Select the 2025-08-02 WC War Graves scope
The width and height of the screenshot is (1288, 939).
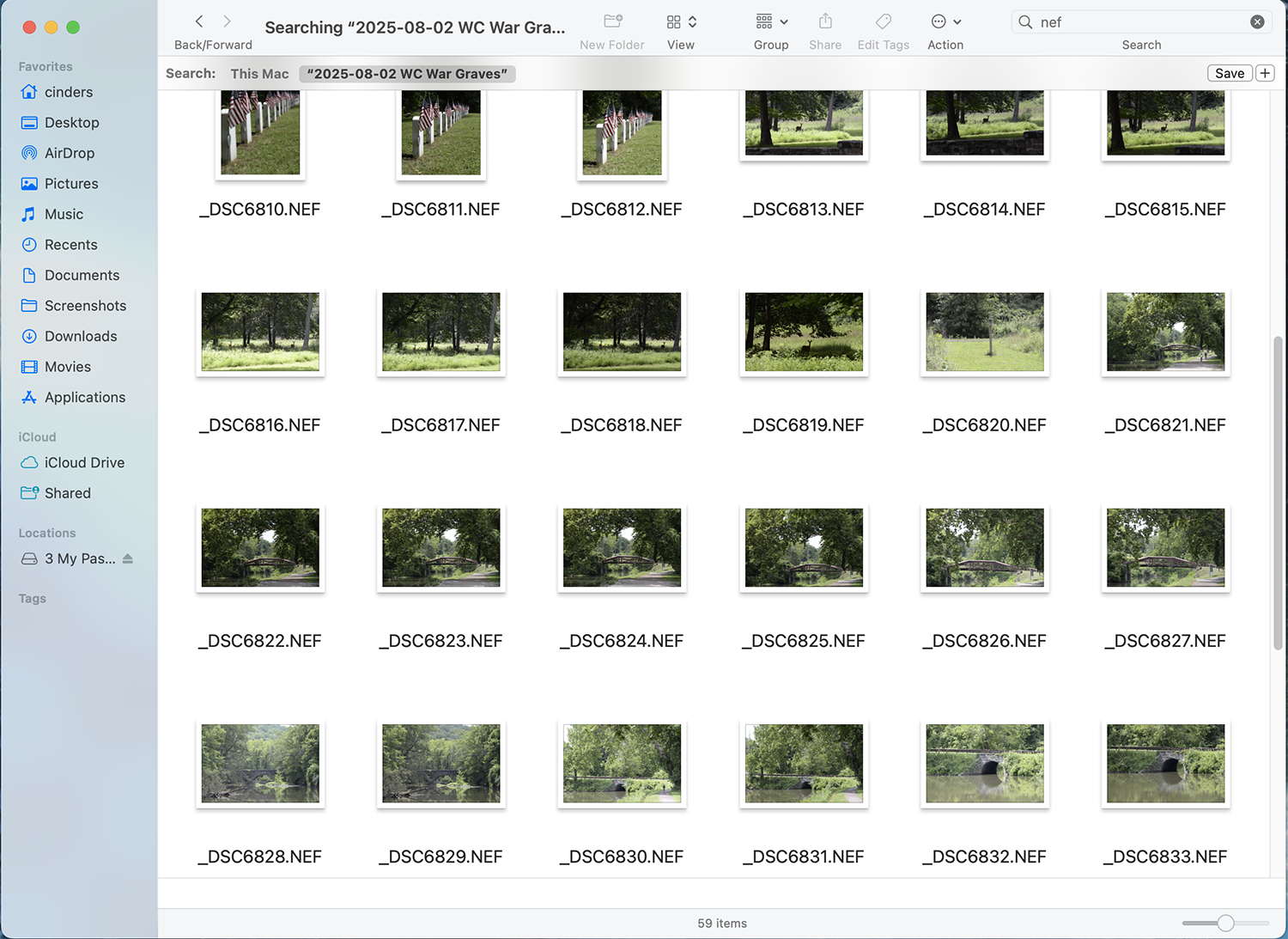(407, 74)
